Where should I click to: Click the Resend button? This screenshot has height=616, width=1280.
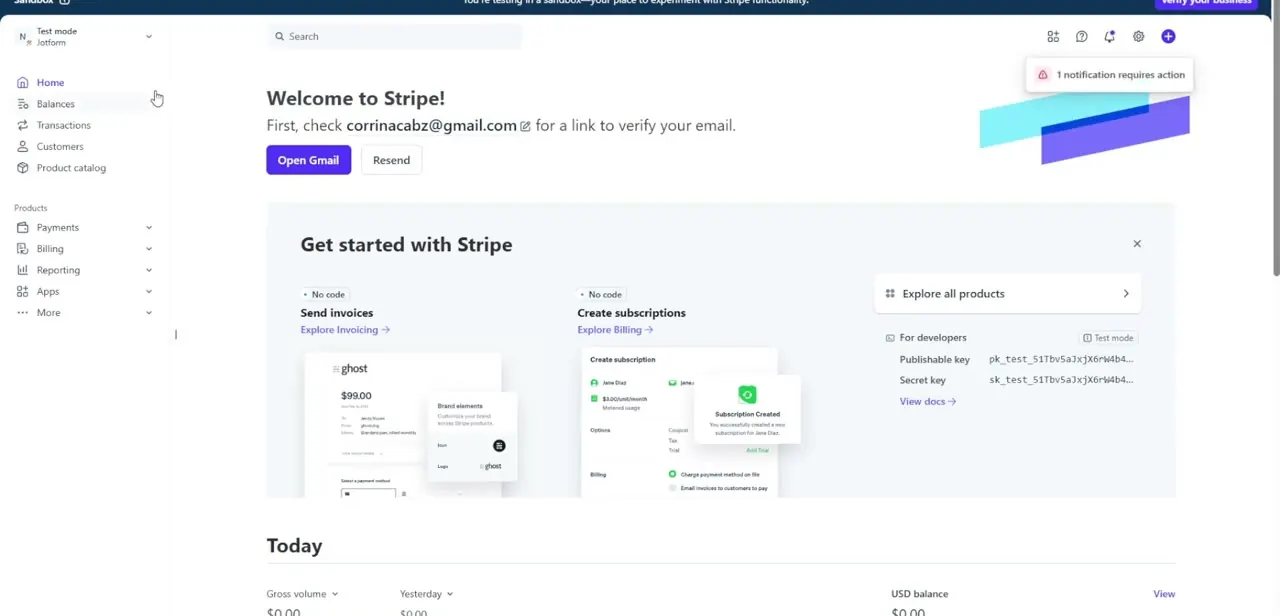pos(391,160)
